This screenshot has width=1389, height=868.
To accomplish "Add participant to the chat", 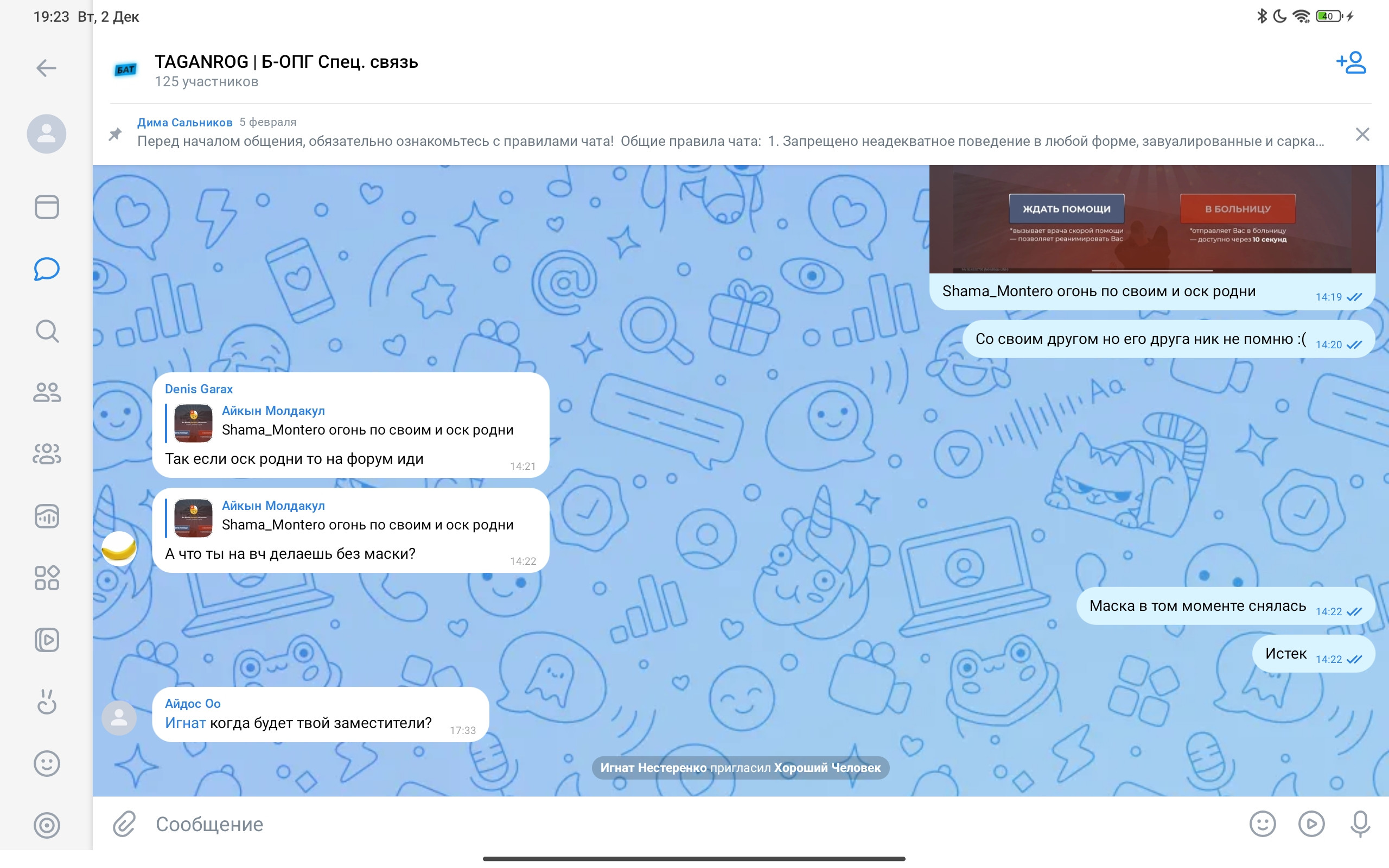I will coord(1350,63).
